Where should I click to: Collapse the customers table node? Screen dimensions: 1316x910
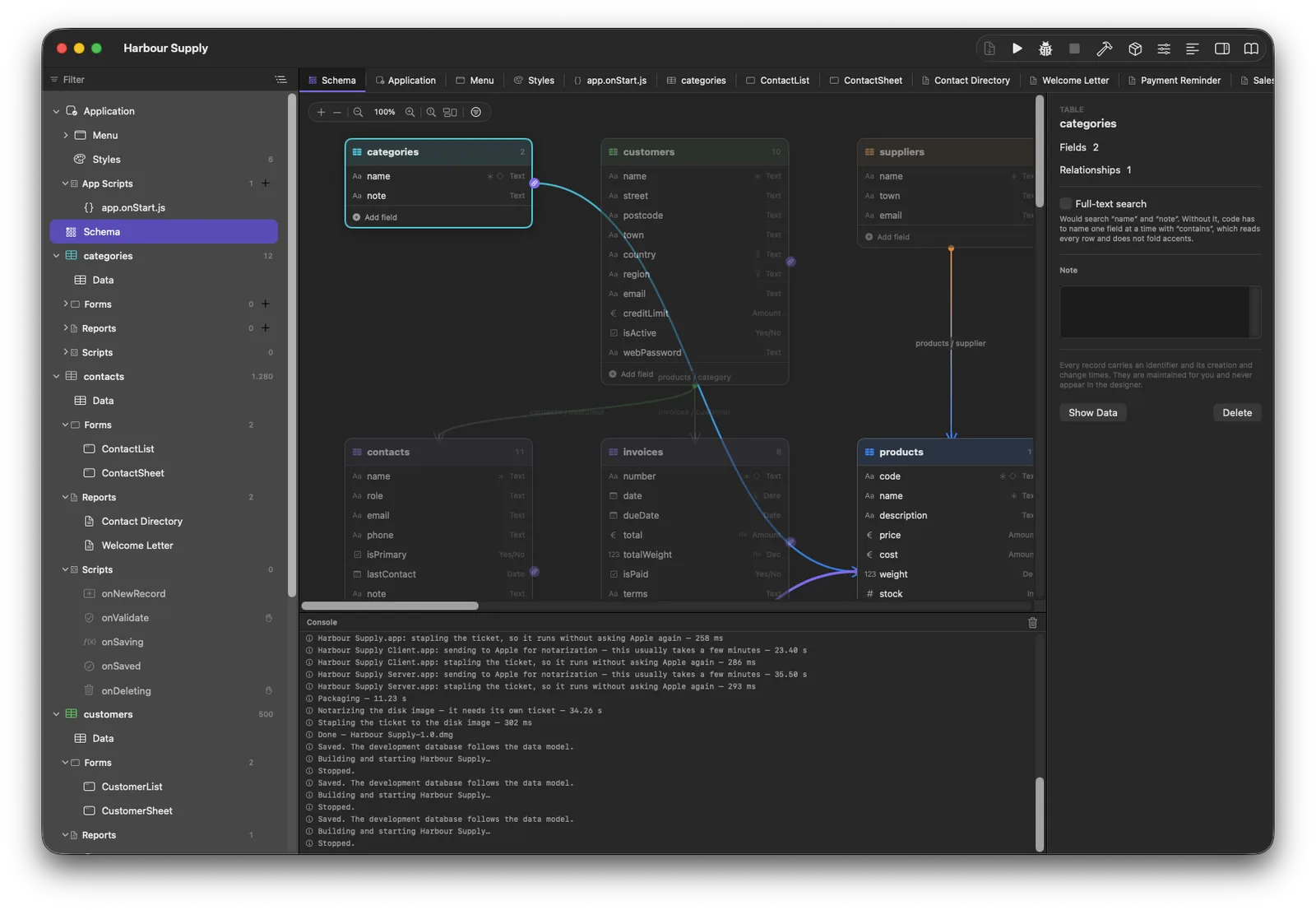pos(56,714)
